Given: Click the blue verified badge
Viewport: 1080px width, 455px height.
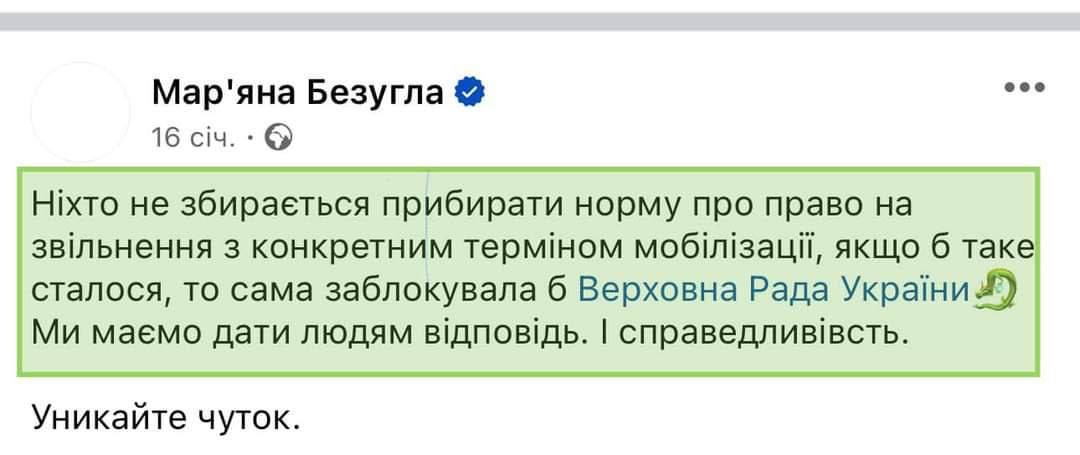Looking at the screenshot, I should 471,94.
